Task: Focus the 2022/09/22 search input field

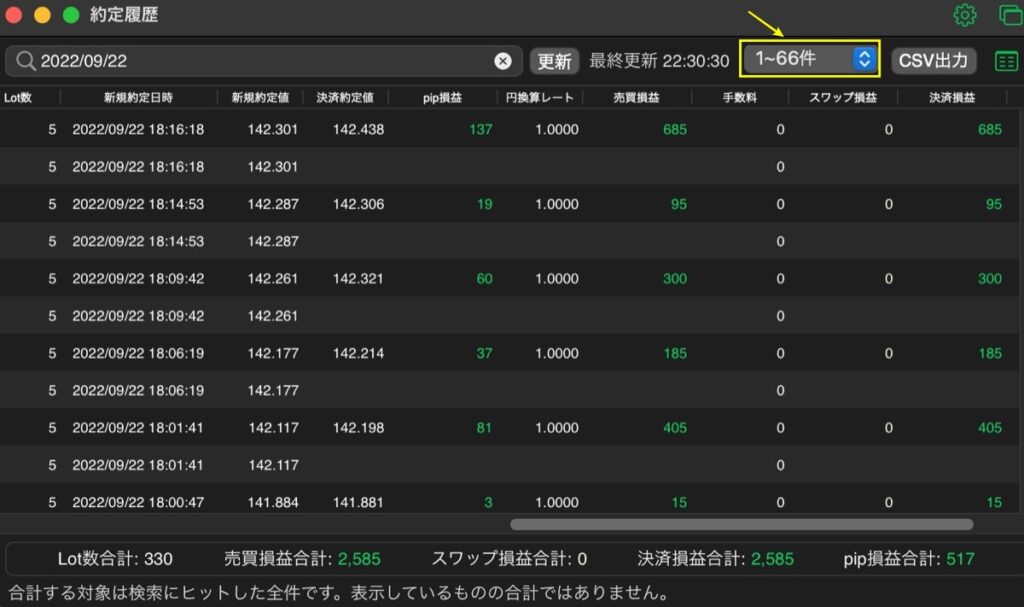Action: (264, 61)
